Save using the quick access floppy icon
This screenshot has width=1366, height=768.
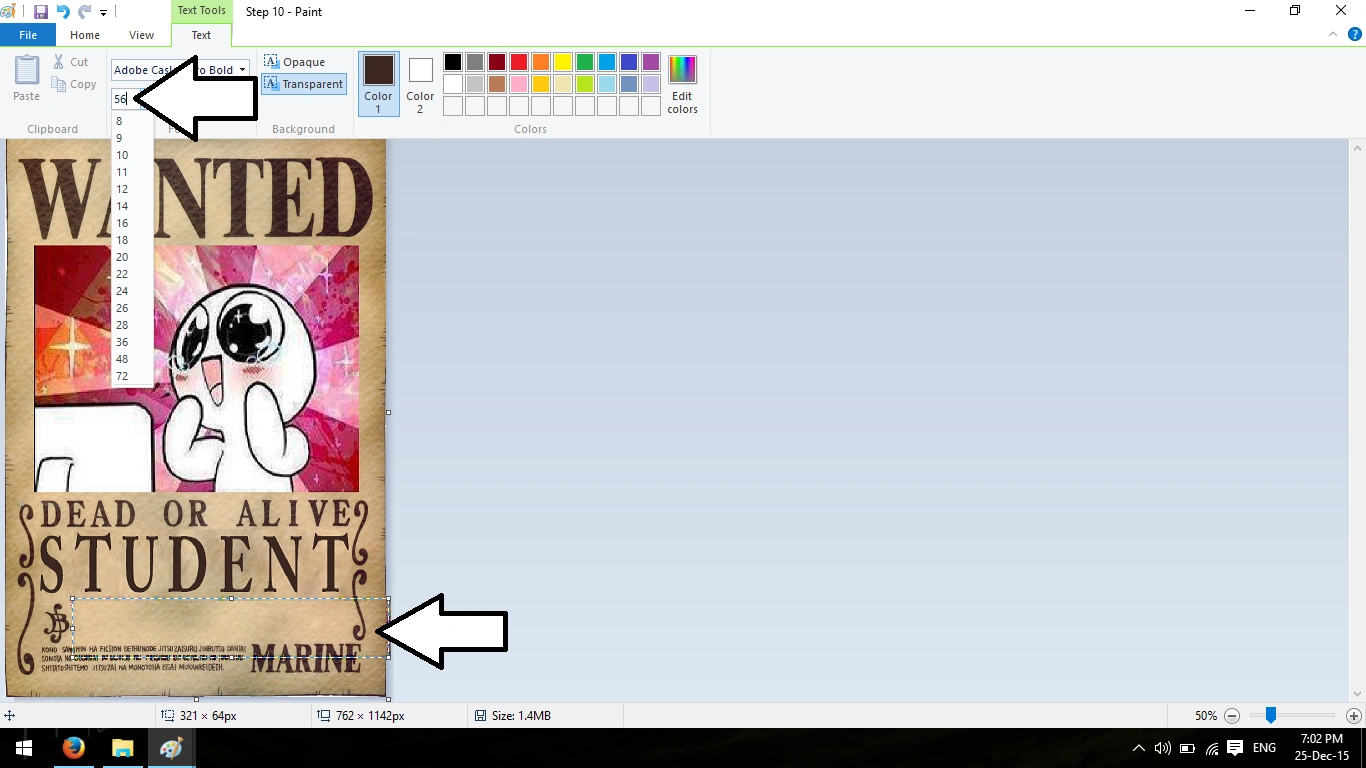tap(41, 12)
